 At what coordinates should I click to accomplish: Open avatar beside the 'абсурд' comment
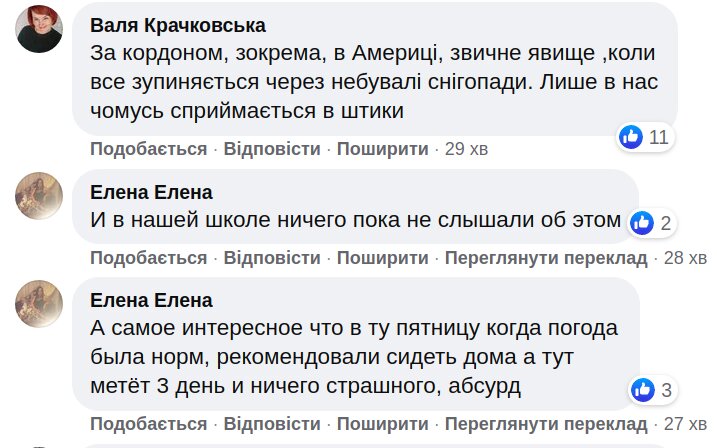(x=40, y=303)
